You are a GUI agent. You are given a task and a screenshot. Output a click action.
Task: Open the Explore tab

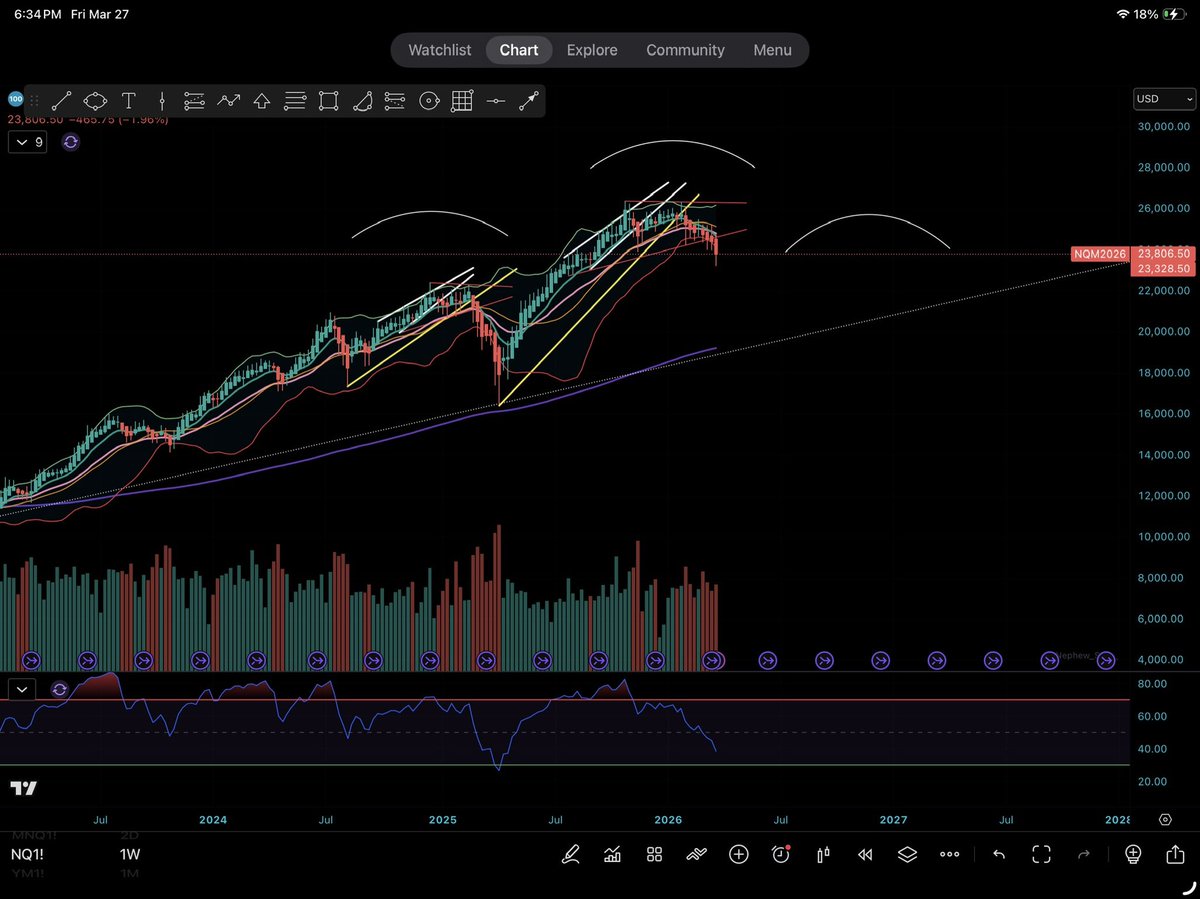tap(592, 50)
